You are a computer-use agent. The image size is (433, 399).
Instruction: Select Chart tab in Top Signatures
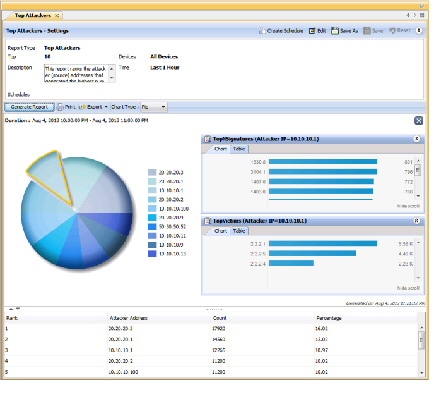pyautogui.click(x=220, y=149)
